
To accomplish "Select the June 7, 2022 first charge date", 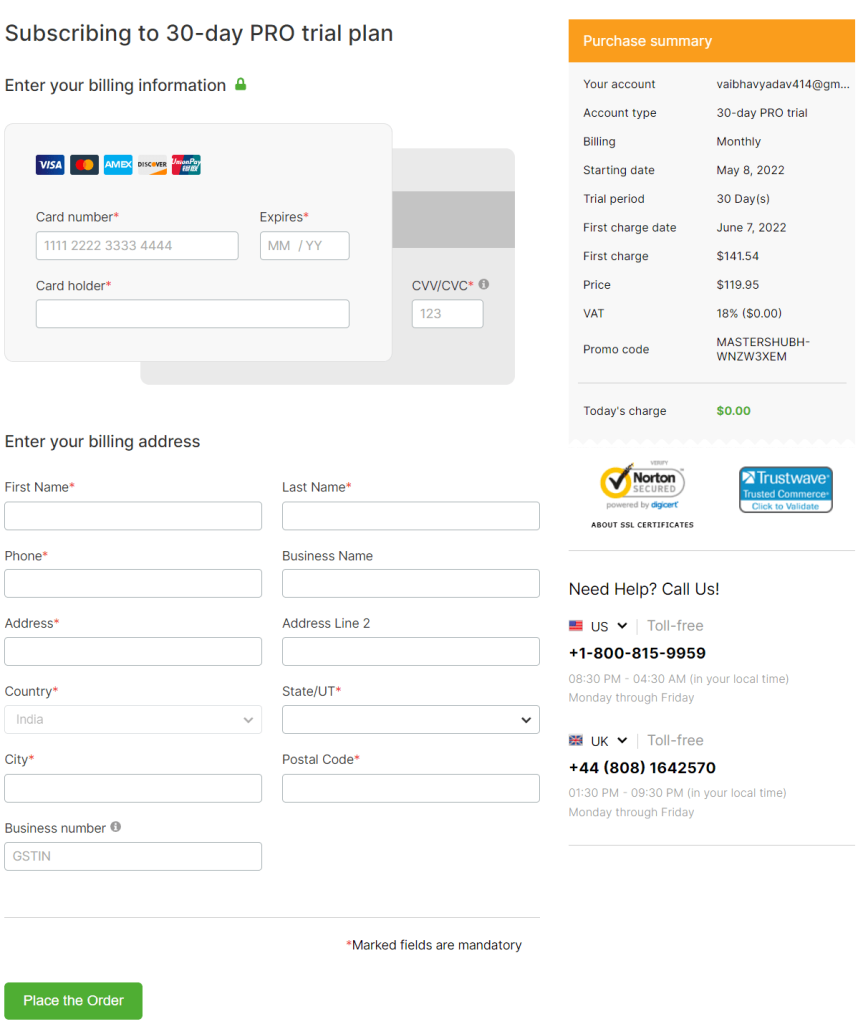I will (751, 227).
